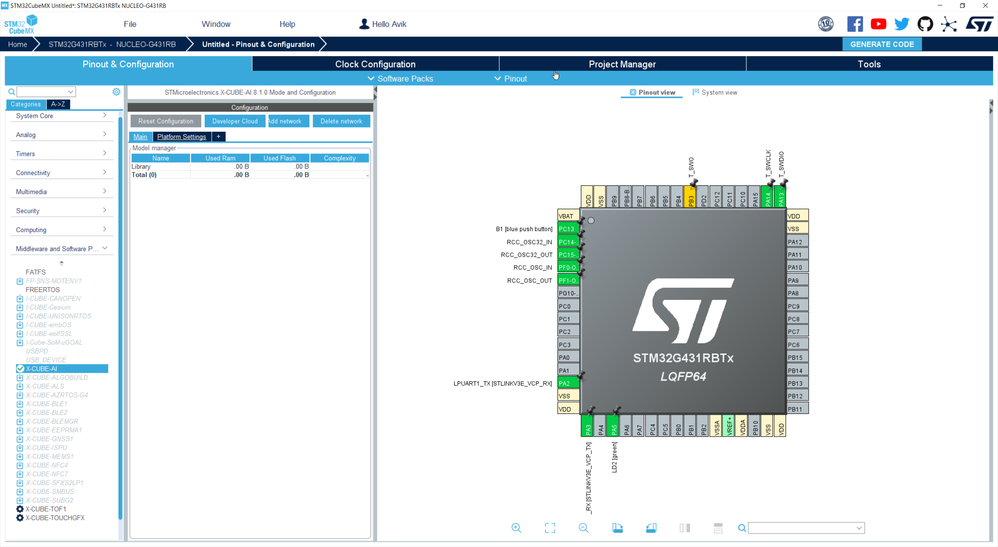Open ST Facebook page icon
The width and height of the screenshot is (998, 547).
pos(855,24)
